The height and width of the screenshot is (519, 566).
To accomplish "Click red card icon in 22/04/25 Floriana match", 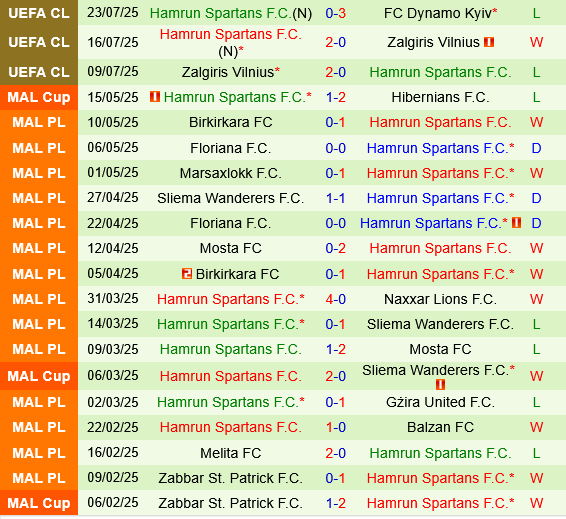I will [516, 223].
